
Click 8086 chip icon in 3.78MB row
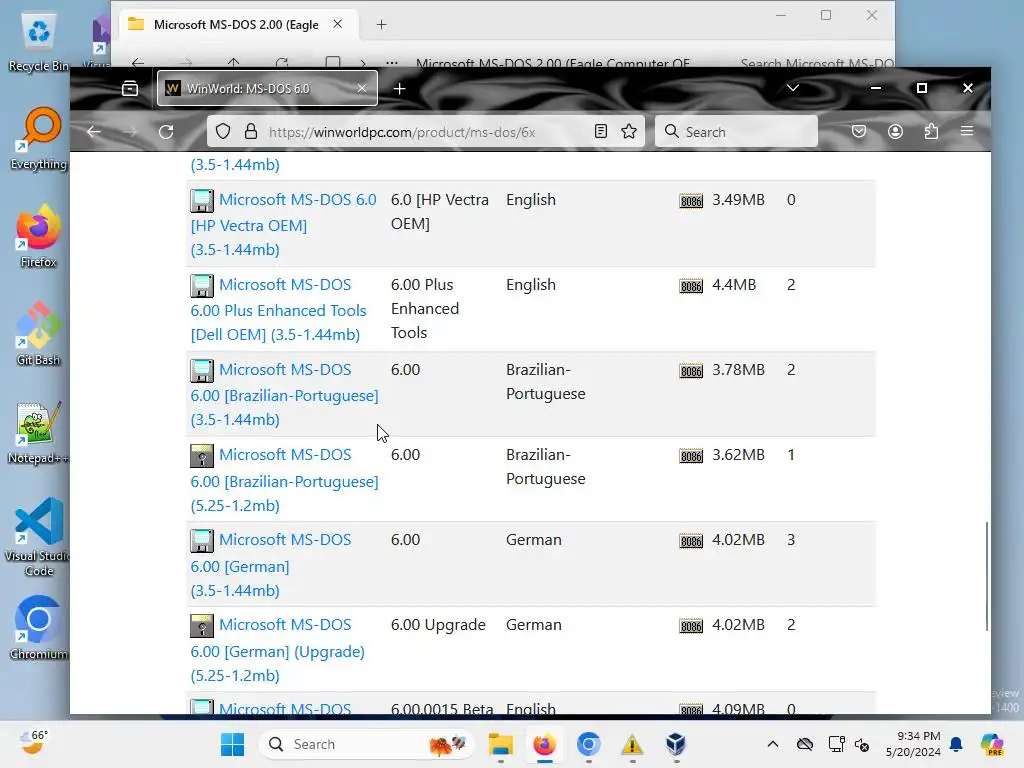(691, 371)
